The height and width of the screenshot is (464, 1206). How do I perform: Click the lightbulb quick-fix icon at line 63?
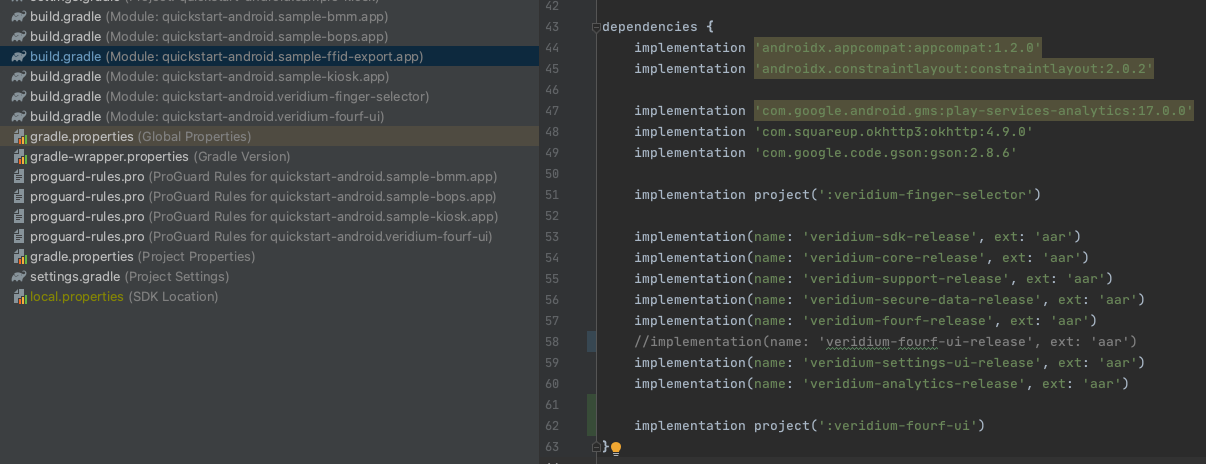pyautogui.click(x=616, y=449)
